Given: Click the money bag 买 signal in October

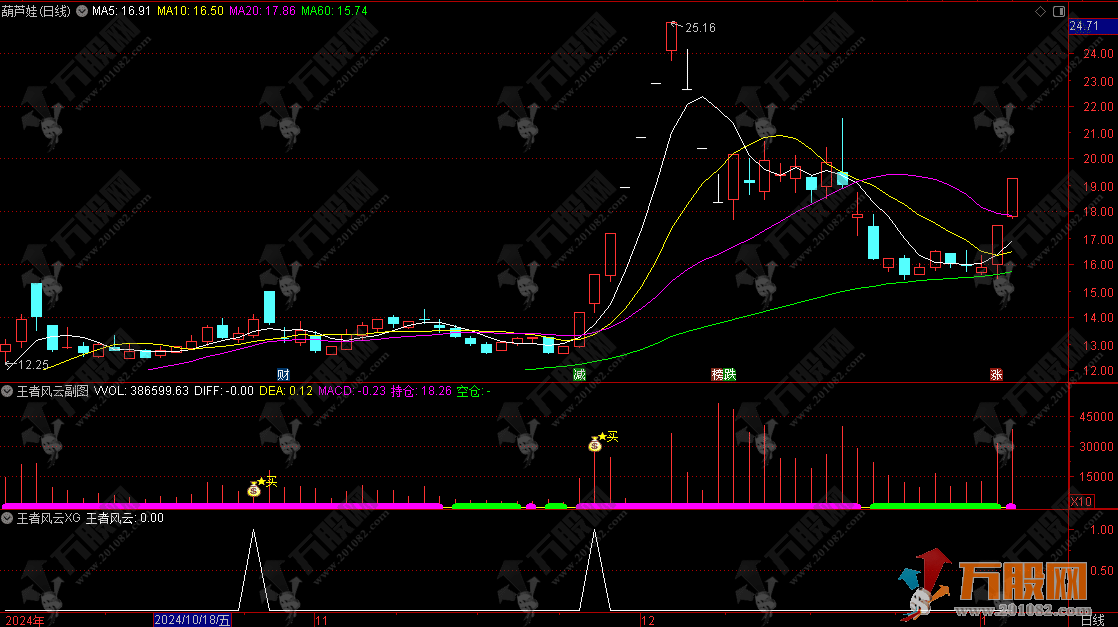Looking at the screenshot, I should pos(254,490).
